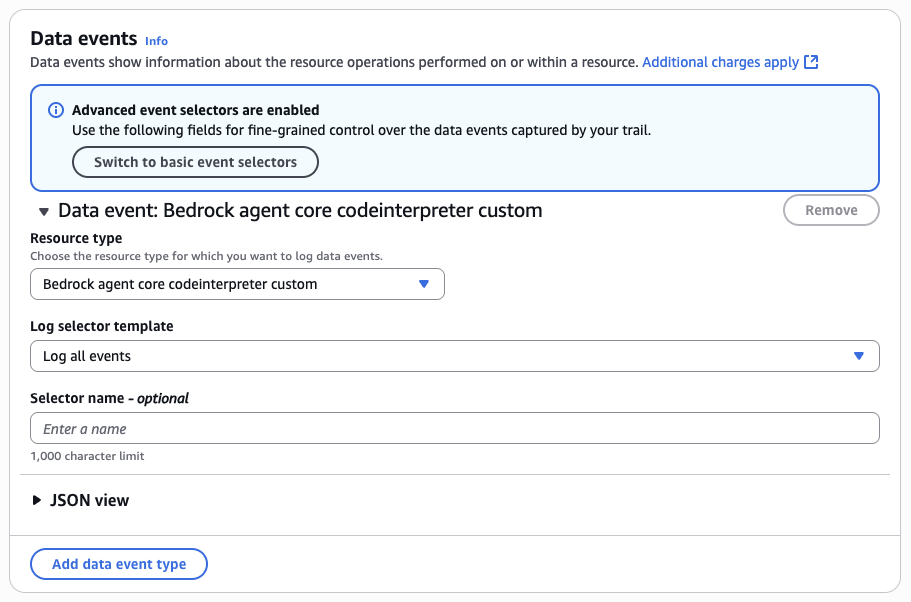The height and width of the screenshot is (602, 911).
Task: Open the Info link beside Data events
Action: tap(156, 41)
